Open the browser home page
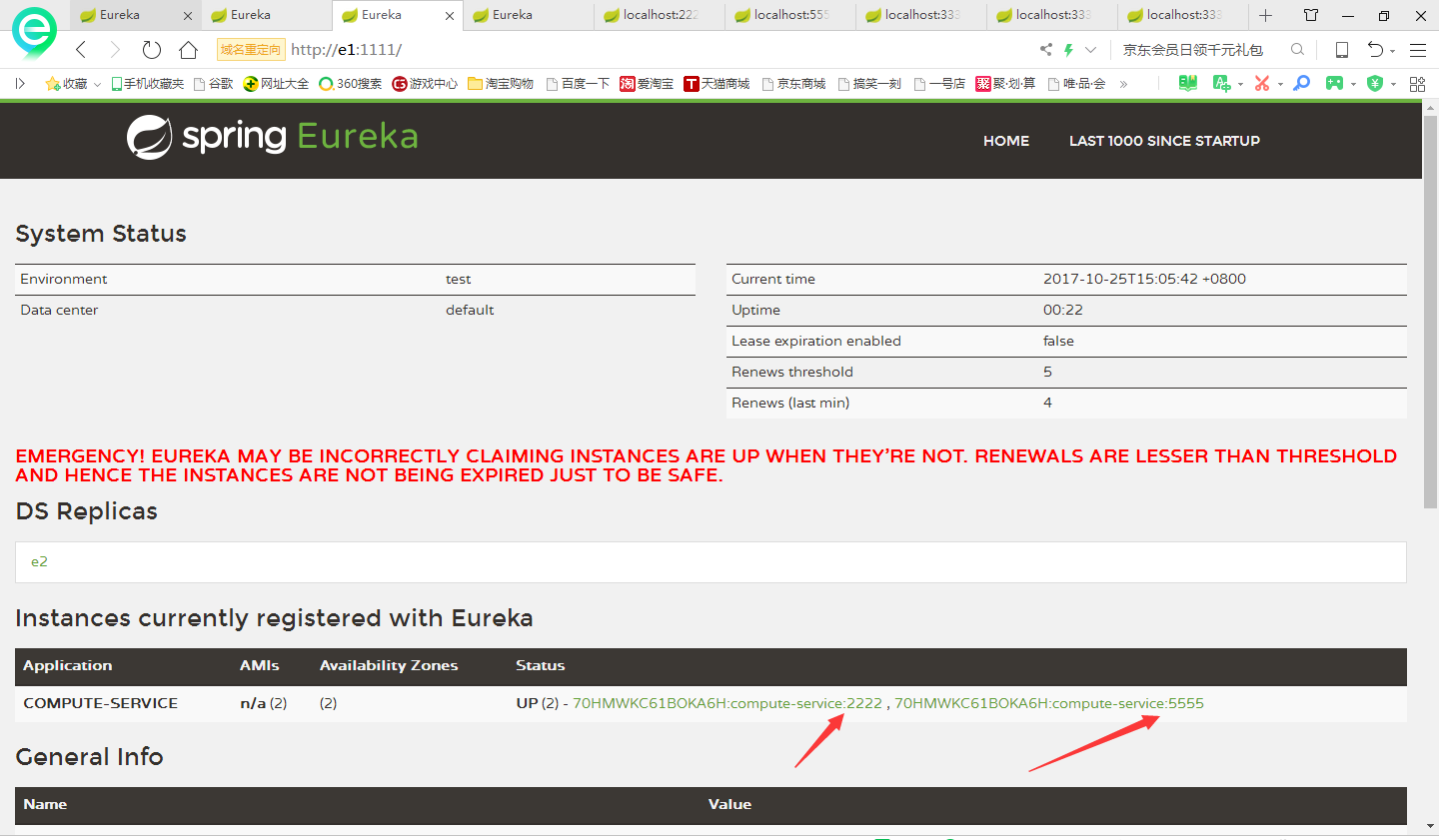This screenshot has width=1439, height=840. (x=188, y=50)
